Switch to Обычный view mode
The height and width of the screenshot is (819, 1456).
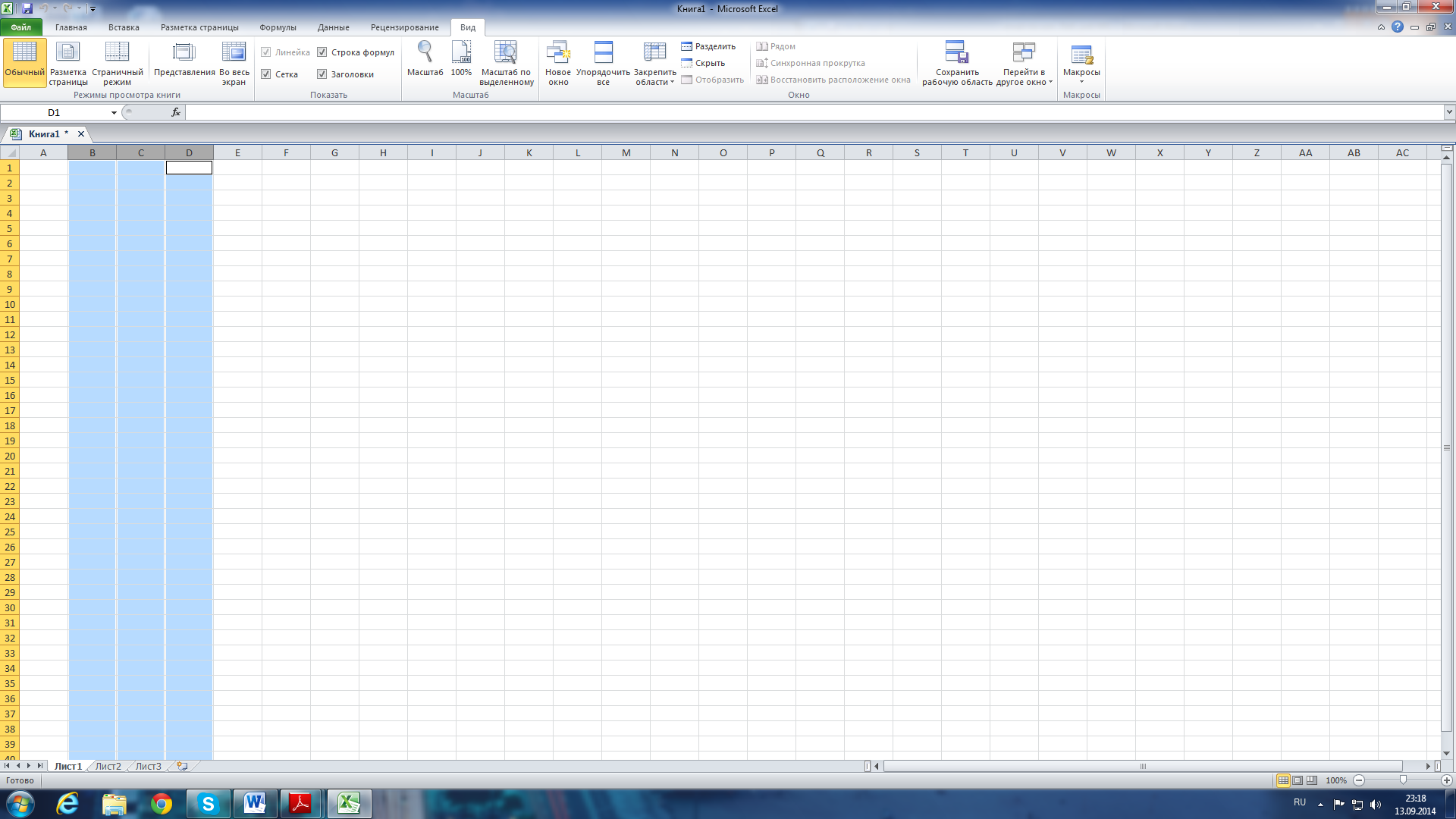(x=24, y=62)
